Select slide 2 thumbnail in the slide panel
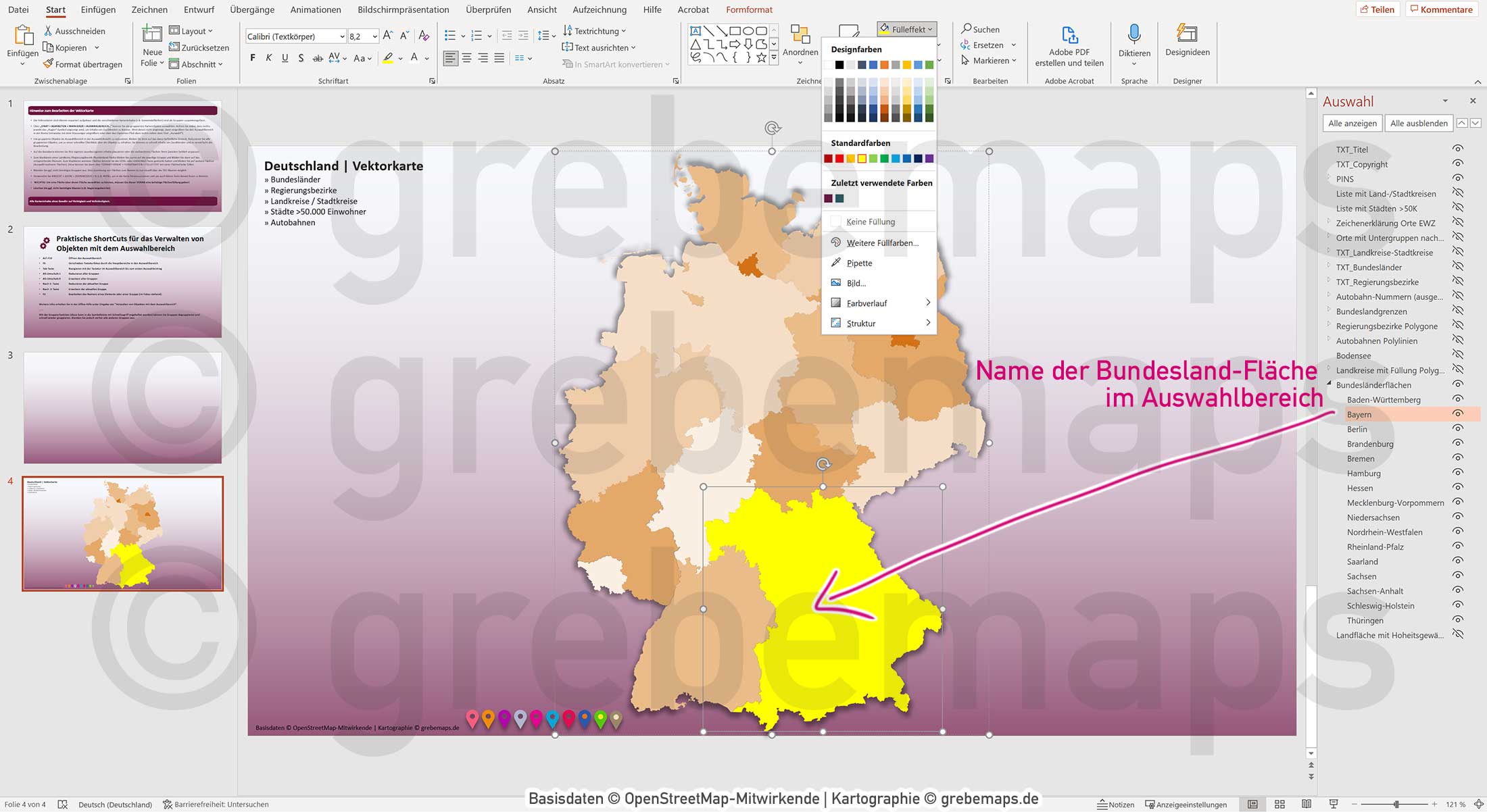The height and width of the screenshot is (812, 1487). 122,281
